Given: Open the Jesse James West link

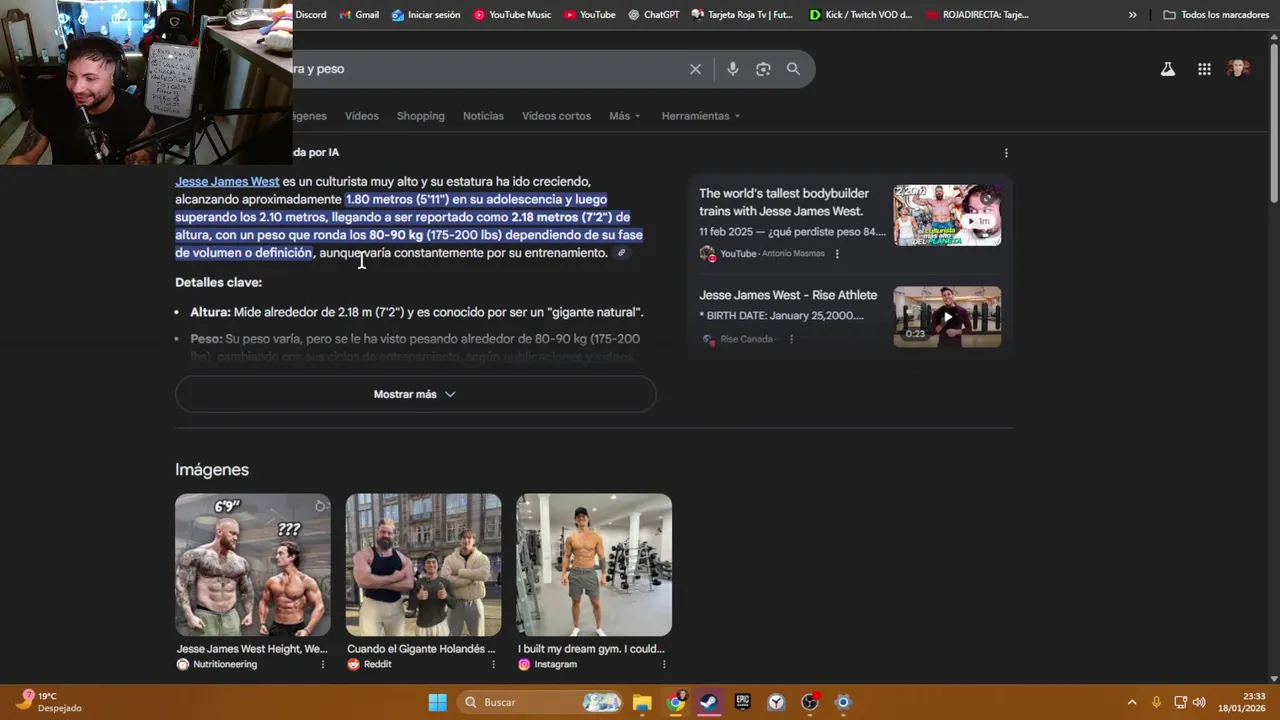Looking at the screenshot, I should pyautogui.click(x=227, y=181).
